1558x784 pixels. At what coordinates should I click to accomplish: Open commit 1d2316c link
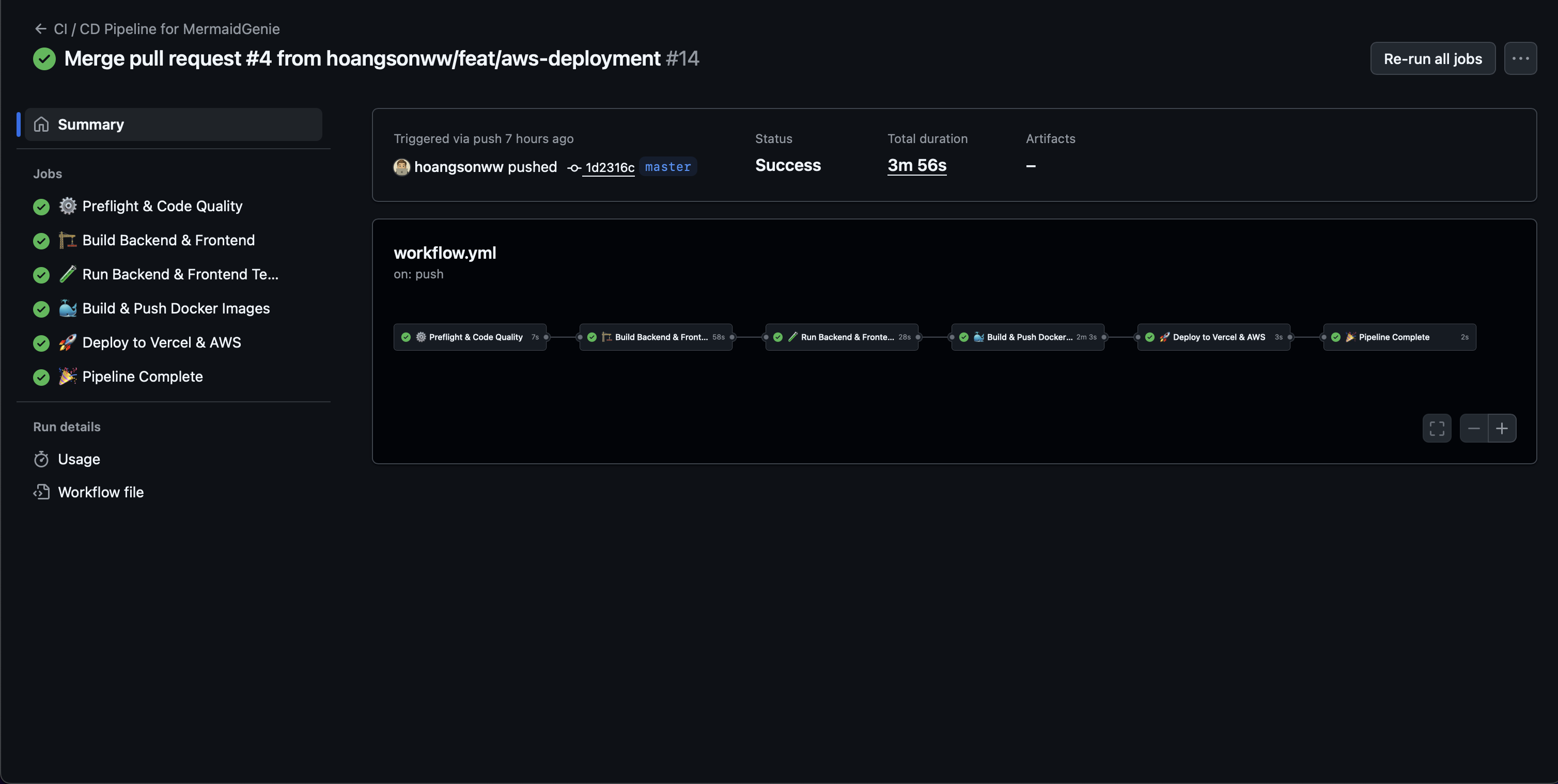coord(610,167)
